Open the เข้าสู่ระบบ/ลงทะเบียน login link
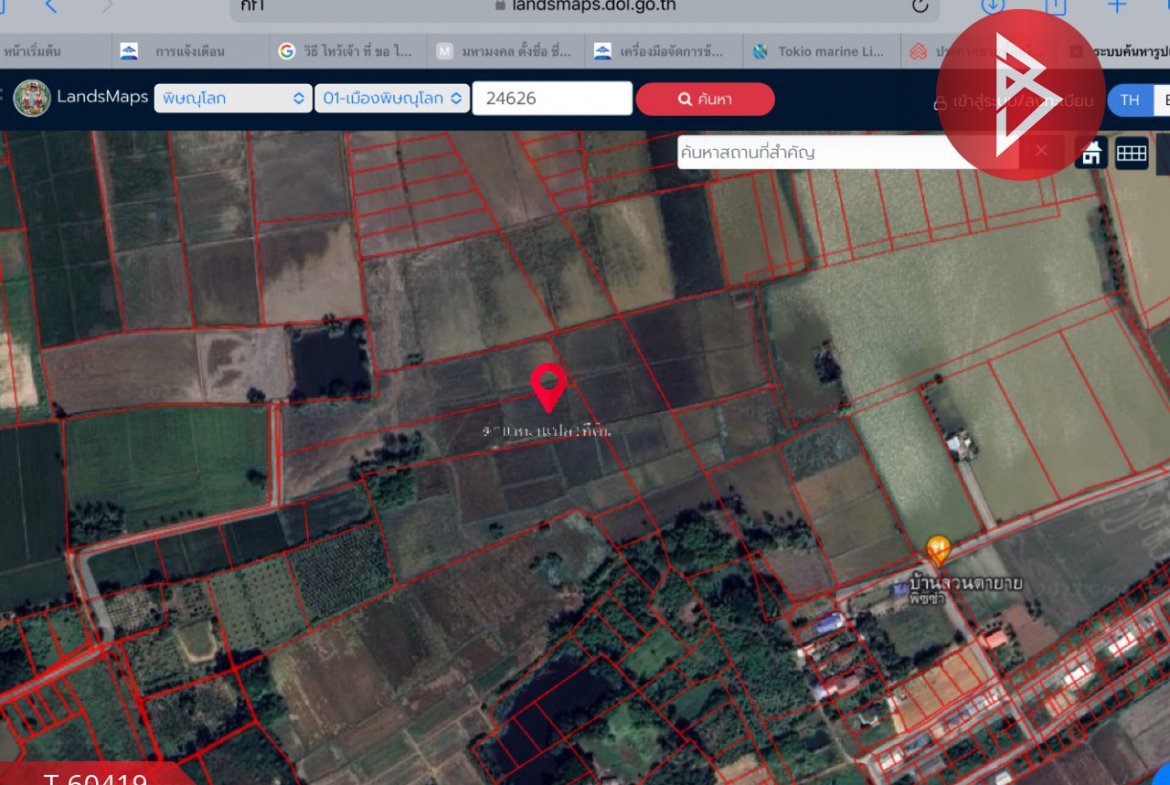 coord(1013,101)
